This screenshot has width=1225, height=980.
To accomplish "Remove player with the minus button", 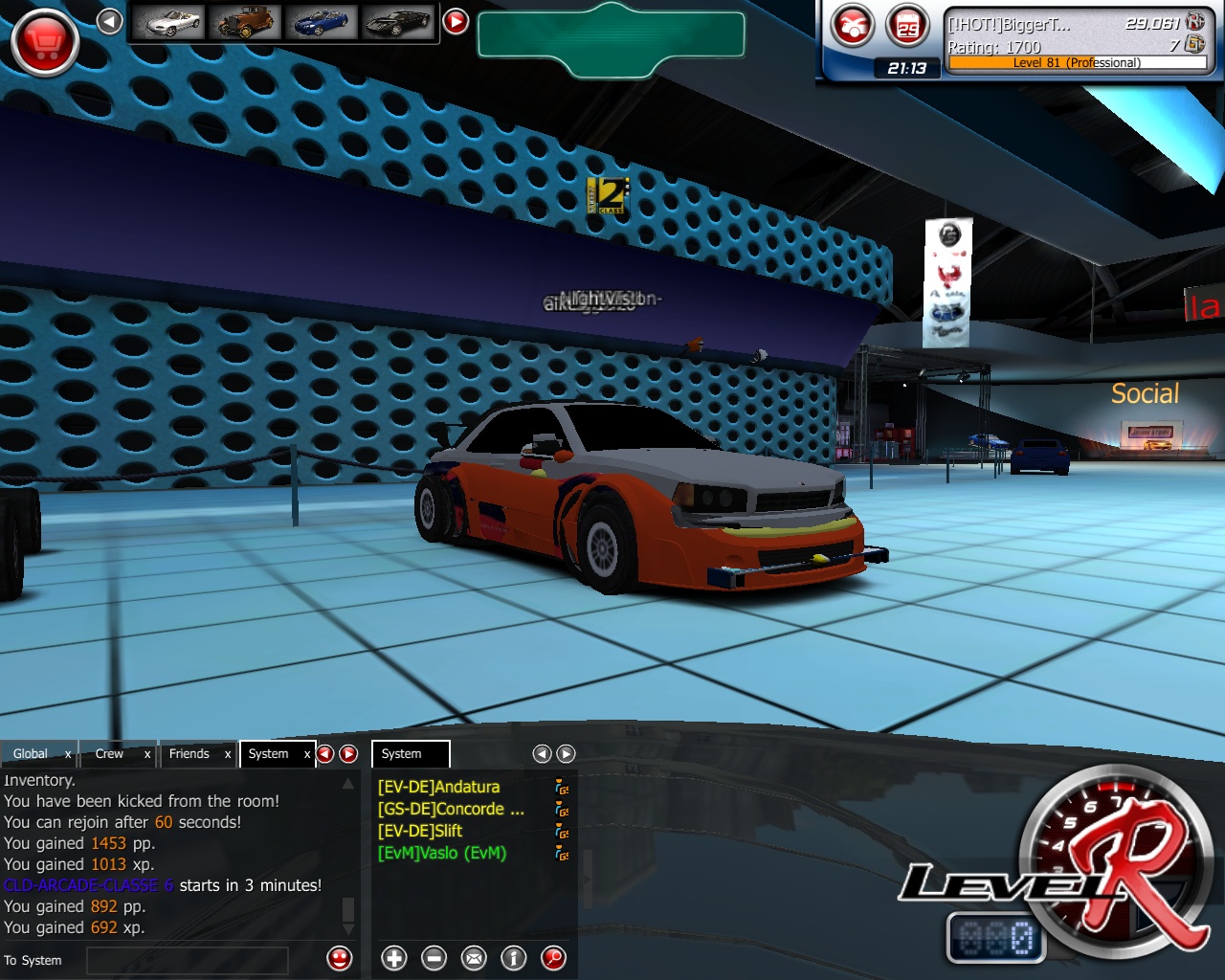I will [434, 958].
